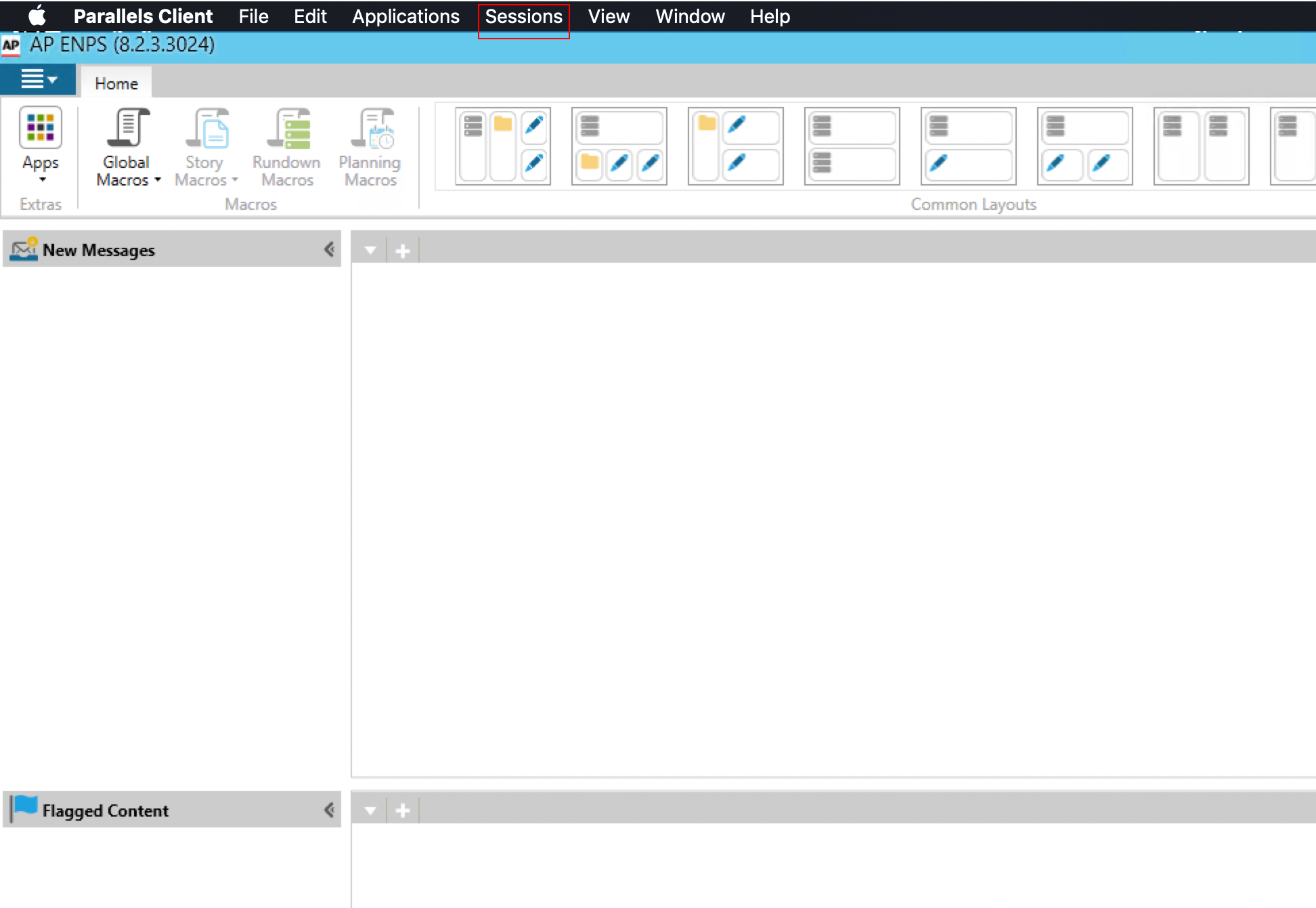Choose seventh layout with two side-by-side lists

pyautogui.click(x=1202, y=146)
